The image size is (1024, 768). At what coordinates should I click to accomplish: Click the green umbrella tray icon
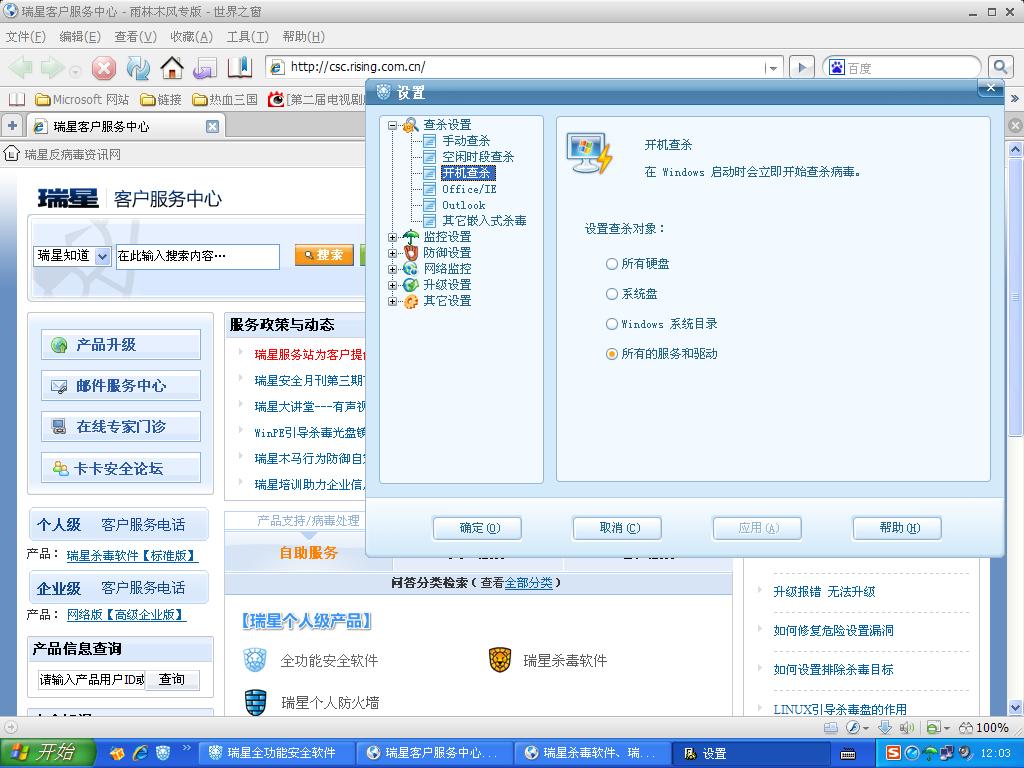pos(929,753)
